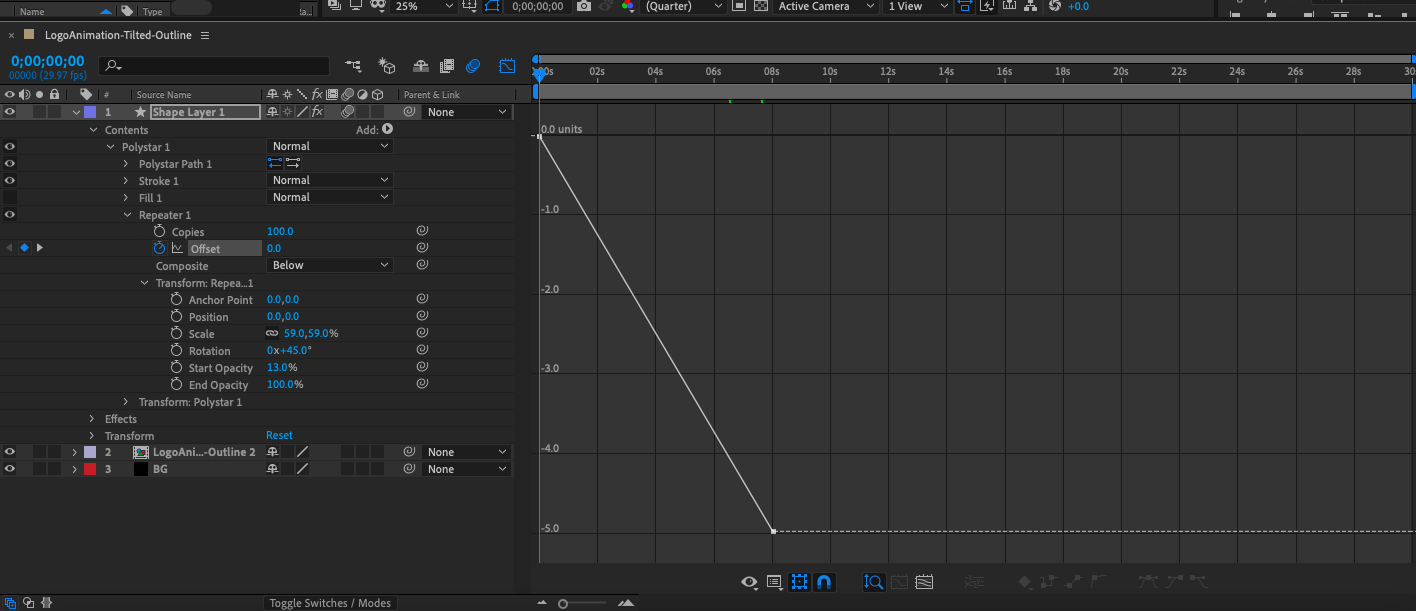The height and width of the screenshot is (611, 1416).
Task: Close the Graph Editor view
Action: click(x=507, y=66)
